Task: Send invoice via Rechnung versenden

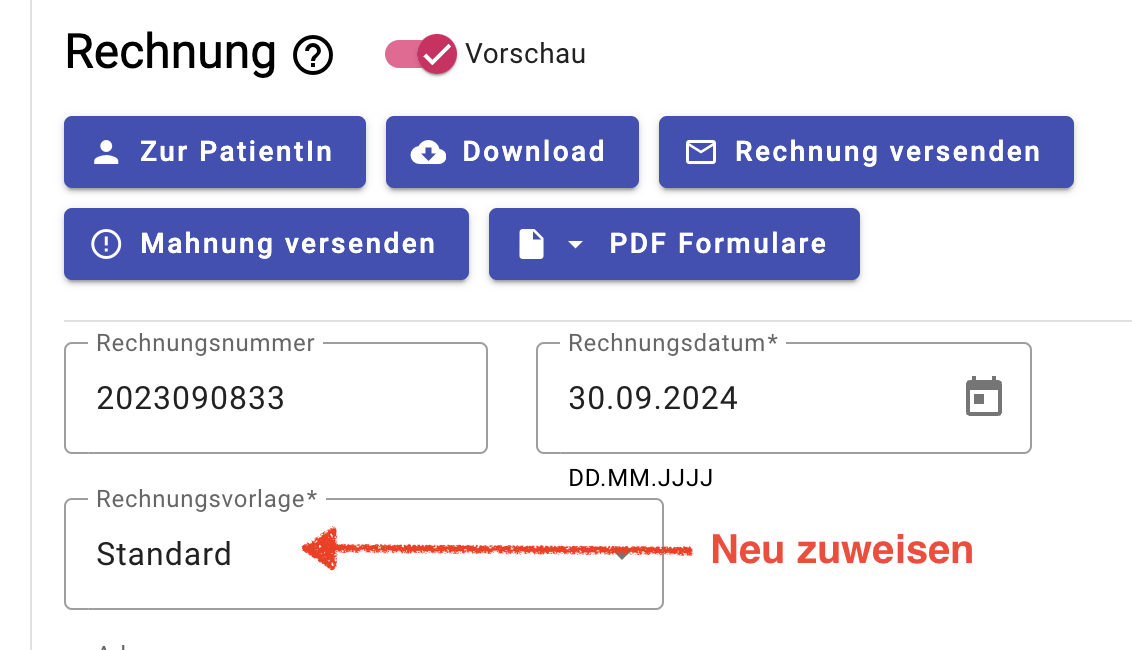Action: point(866,152)
